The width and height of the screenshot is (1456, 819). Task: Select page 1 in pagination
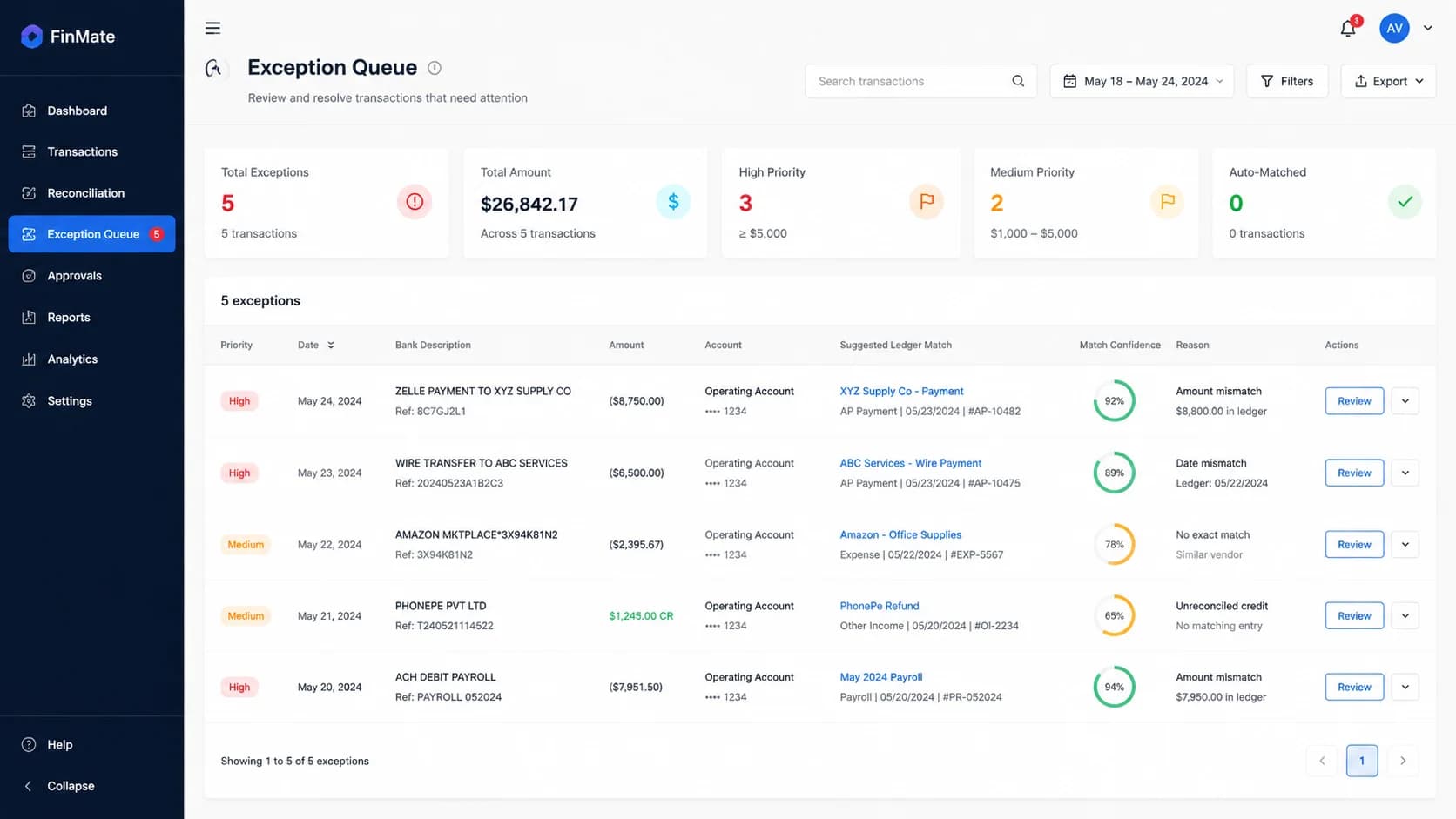pyautogui.click(x=1362, y=761)
